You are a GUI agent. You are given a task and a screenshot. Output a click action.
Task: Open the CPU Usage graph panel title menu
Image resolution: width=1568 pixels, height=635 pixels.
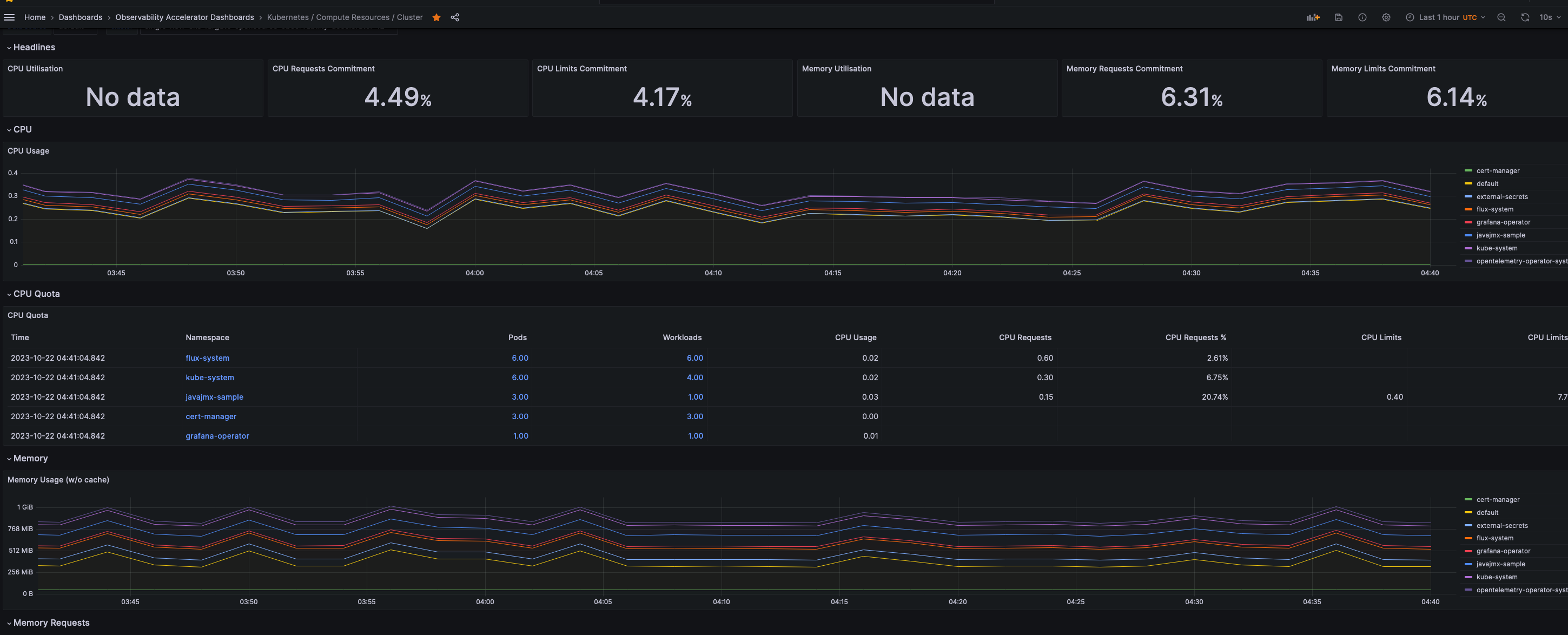(28, 150)
